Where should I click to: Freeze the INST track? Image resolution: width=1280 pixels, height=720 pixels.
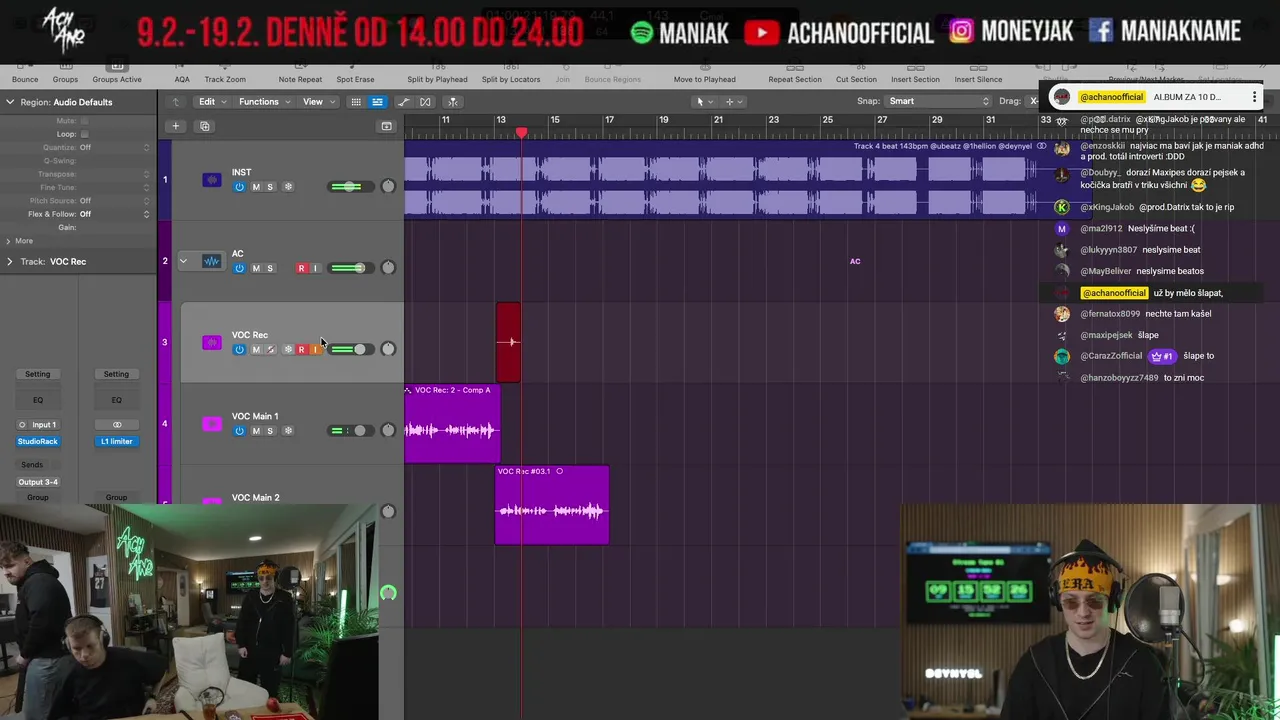tap(288, 187)
